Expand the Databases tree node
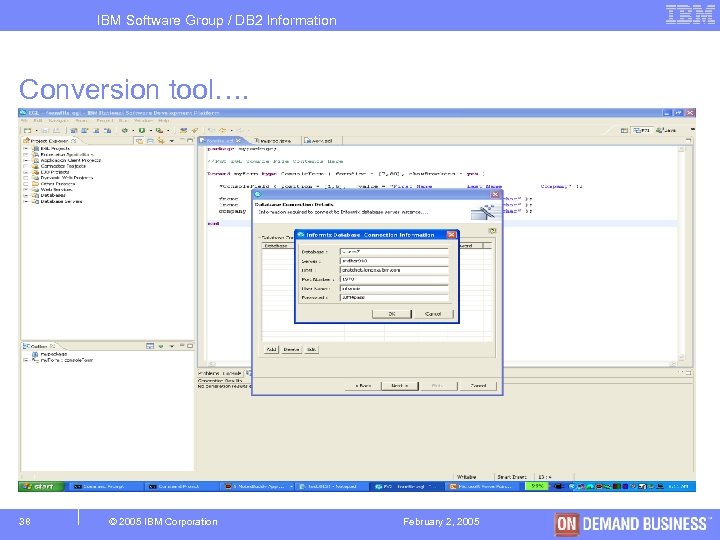Image resolution: width=720 pixels, height=540 pixels. [x=26, y=195]
